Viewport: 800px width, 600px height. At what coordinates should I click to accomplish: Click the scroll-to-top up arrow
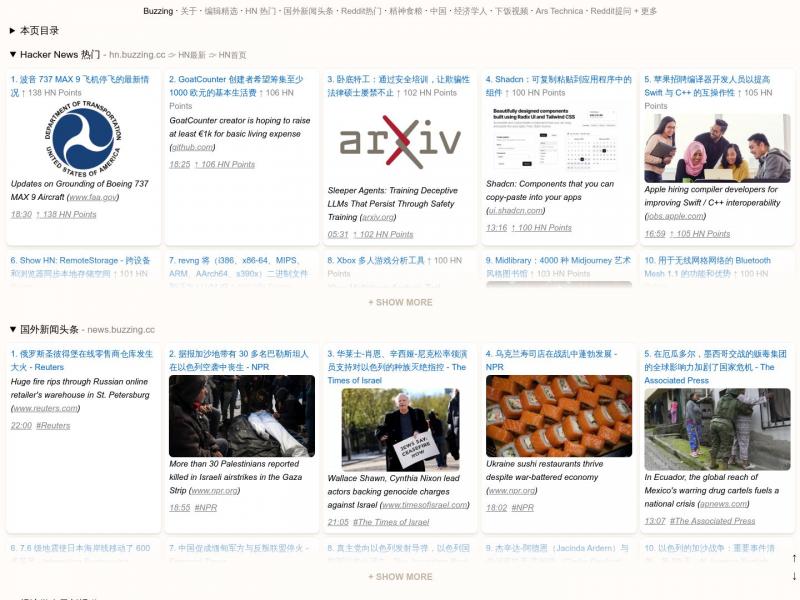pyautogui.click(x=794, y=558)
